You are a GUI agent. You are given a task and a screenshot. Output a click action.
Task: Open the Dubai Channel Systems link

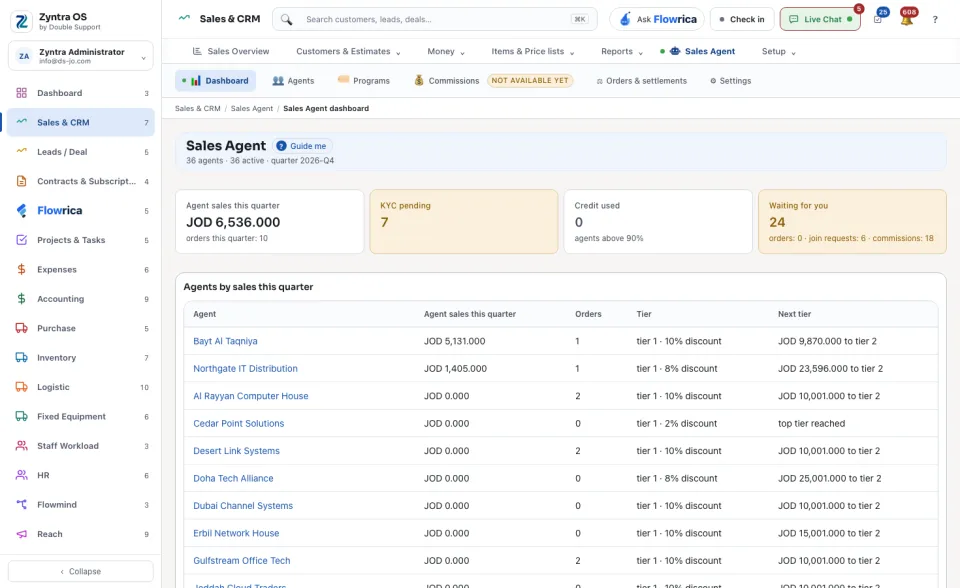[x=243, y=506]
